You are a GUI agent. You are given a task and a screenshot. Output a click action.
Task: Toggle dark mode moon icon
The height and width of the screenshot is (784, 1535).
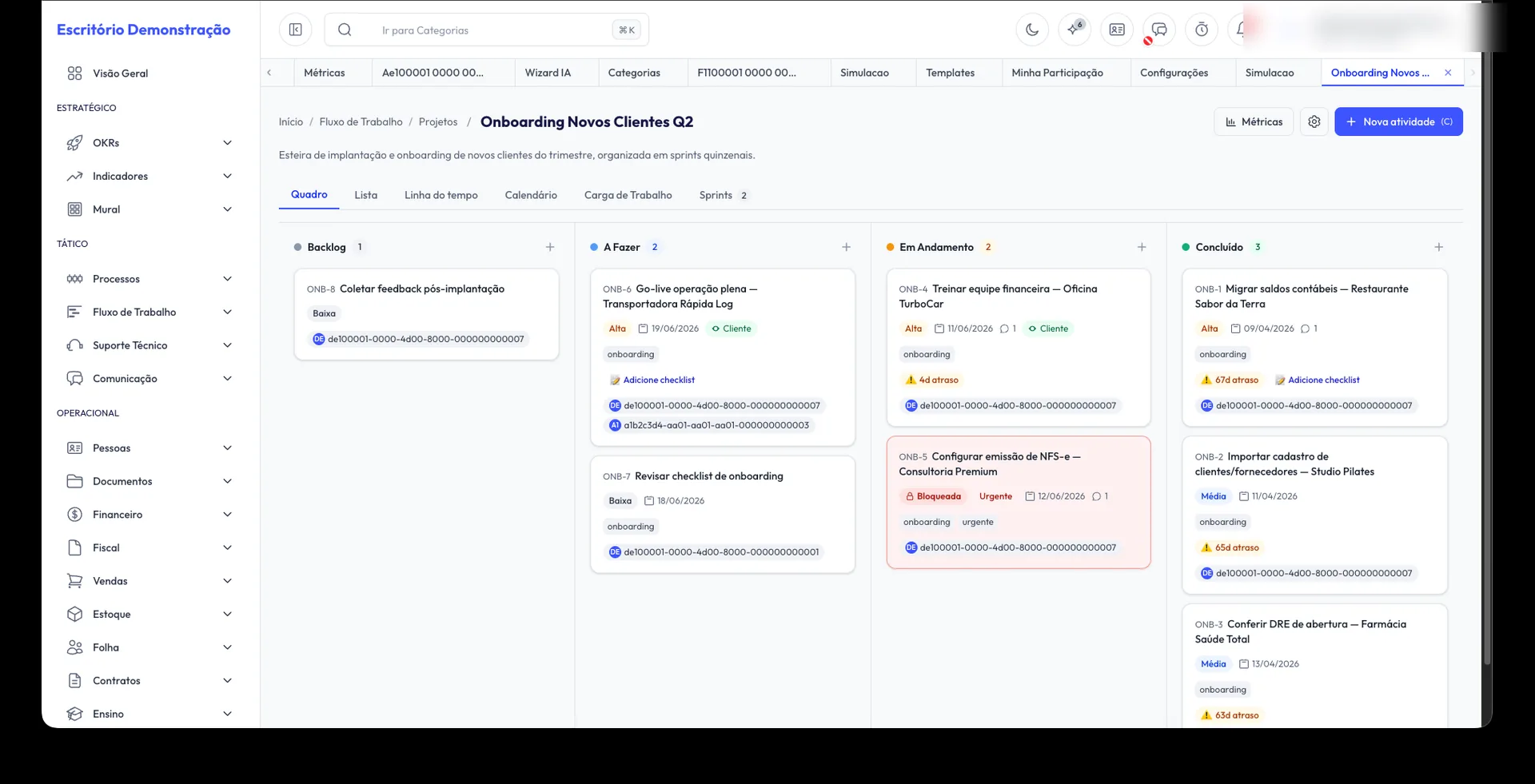tap(1032, 30)
